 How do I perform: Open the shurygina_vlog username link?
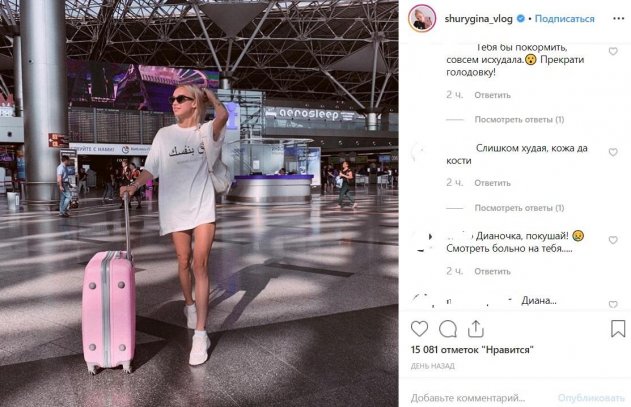(478, 19)
